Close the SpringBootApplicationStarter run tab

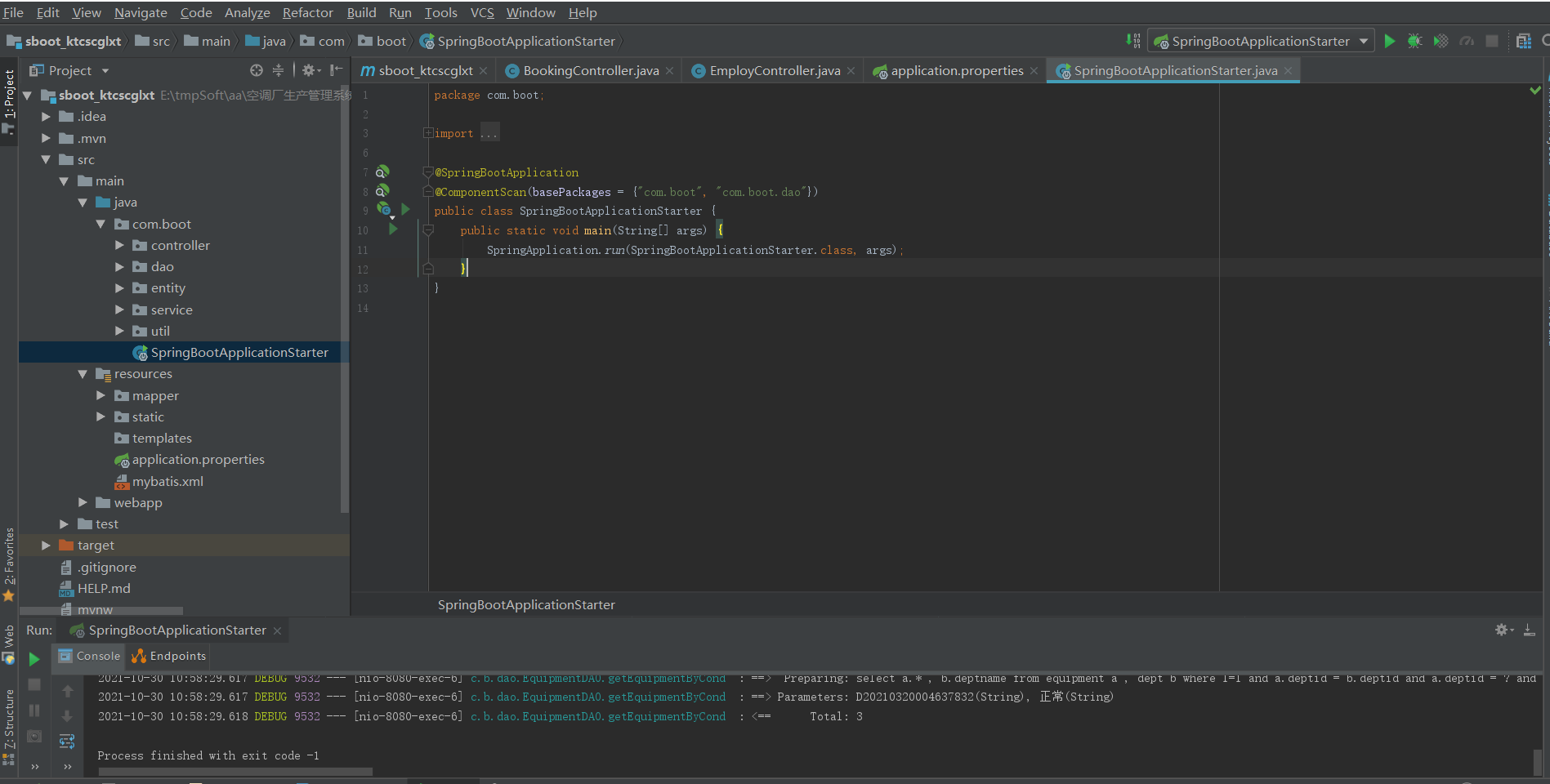click(x=277, y=630)
